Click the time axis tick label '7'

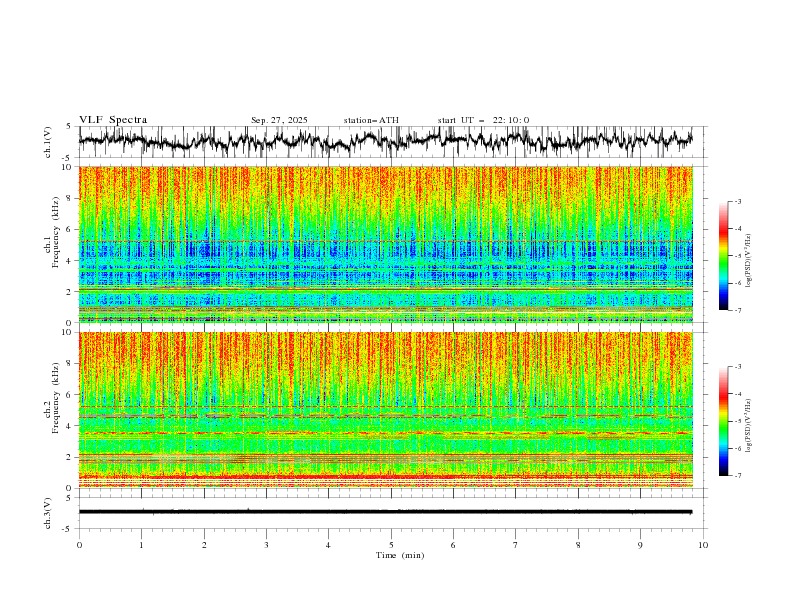(516, 545)
